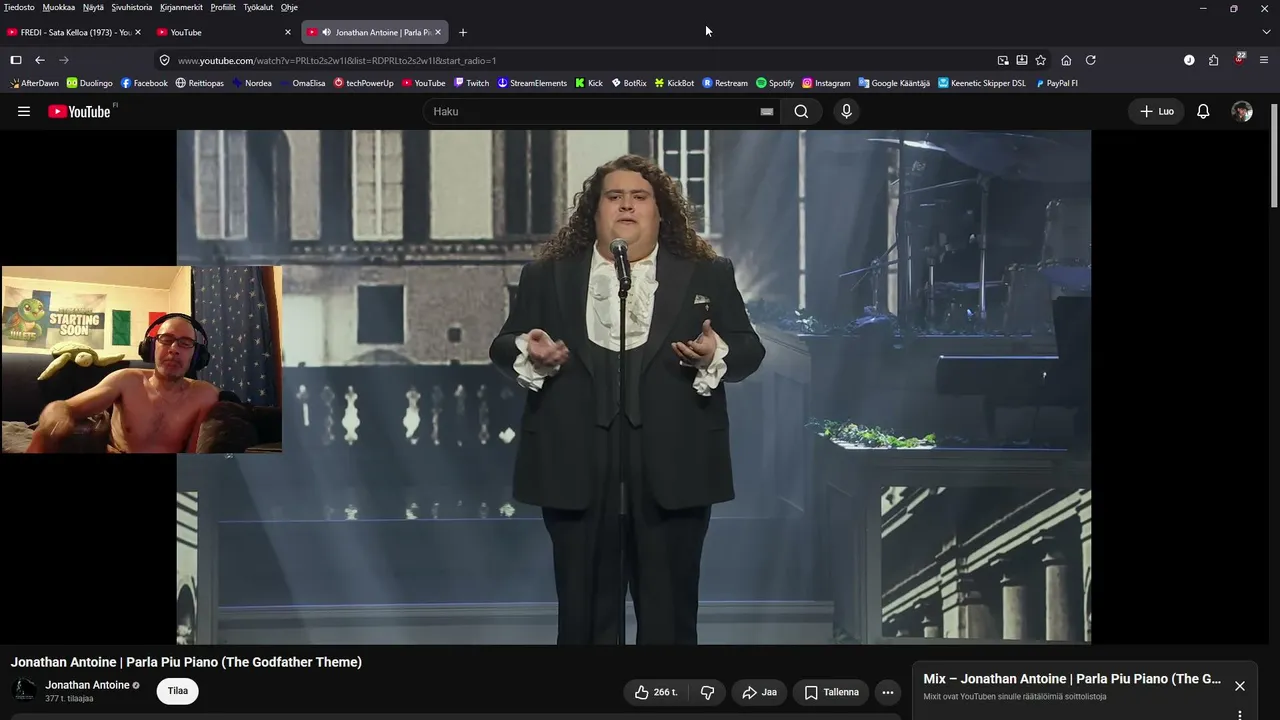Open the Työkalut menu
The image size is (1280, 720).
258,7
